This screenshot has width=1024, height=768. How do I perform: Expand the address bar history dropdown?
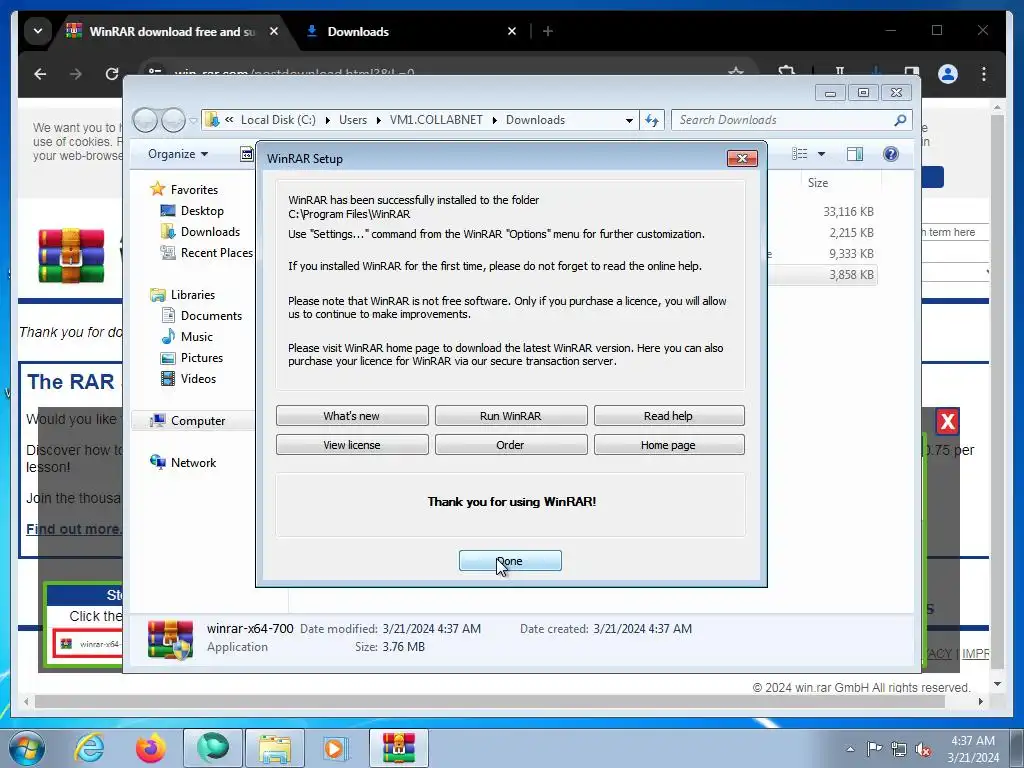click(629, 120)
